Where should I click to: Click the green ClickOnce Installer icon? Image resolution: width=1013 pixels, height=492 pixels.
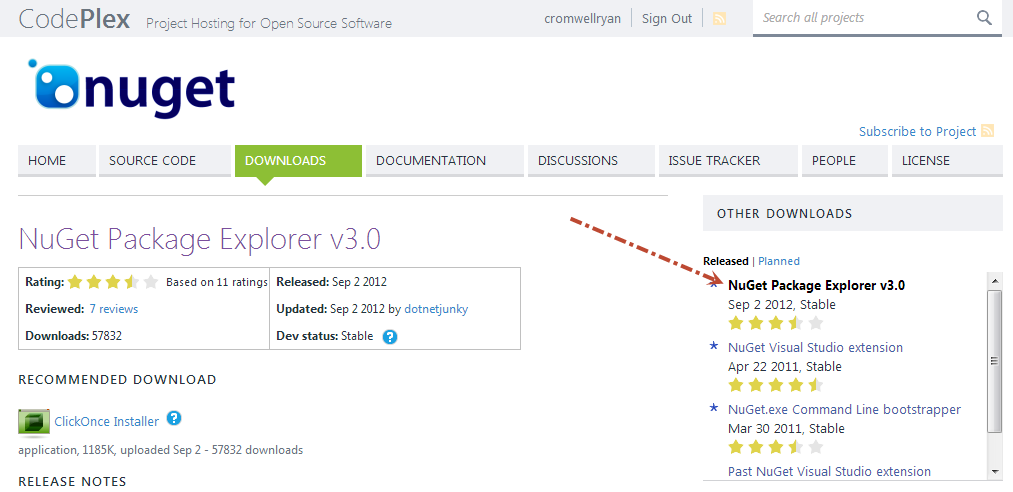point(34,422)
